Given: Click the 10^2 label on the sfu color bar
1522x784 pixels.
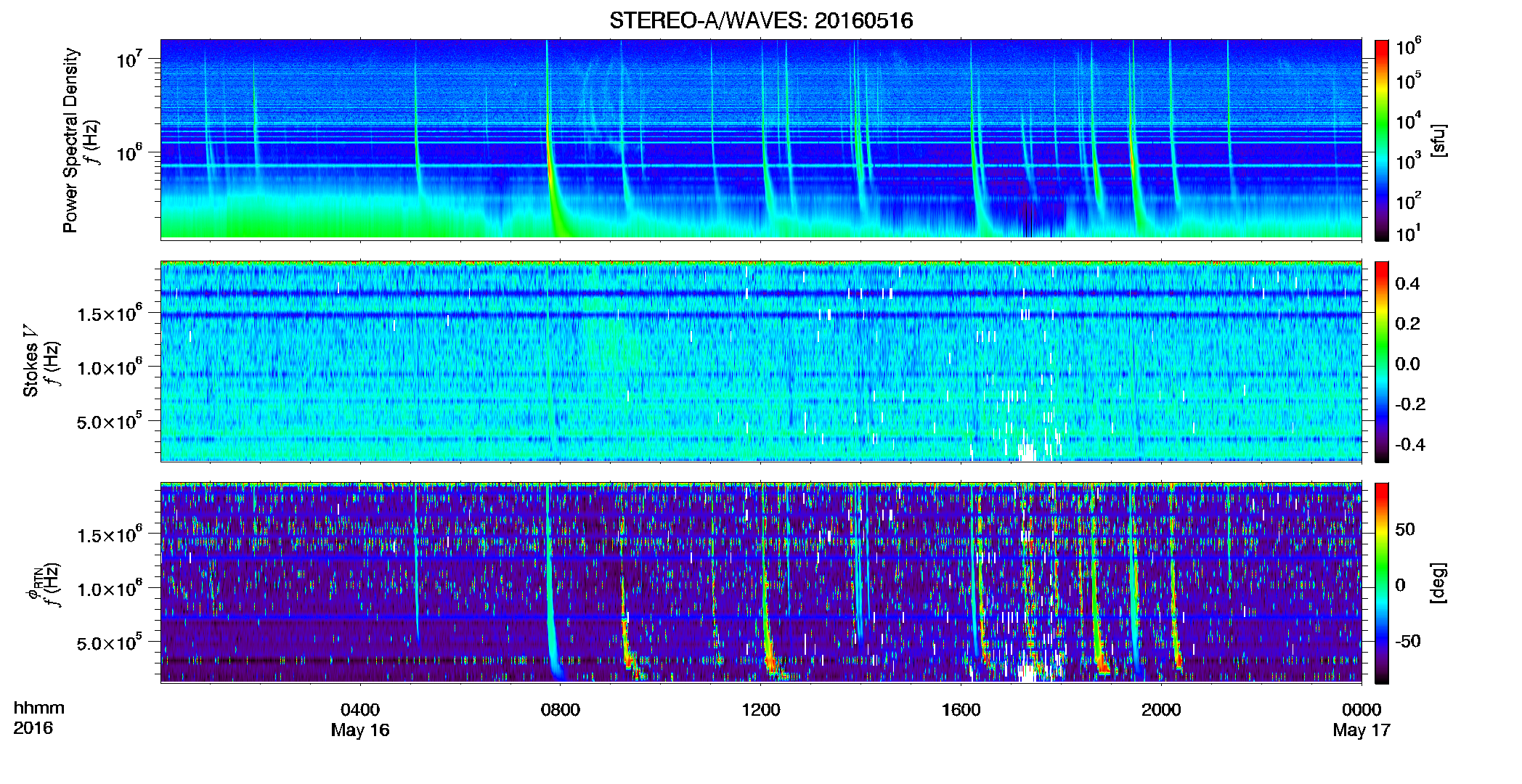Looking at the screenshot, I should 1408,200.
